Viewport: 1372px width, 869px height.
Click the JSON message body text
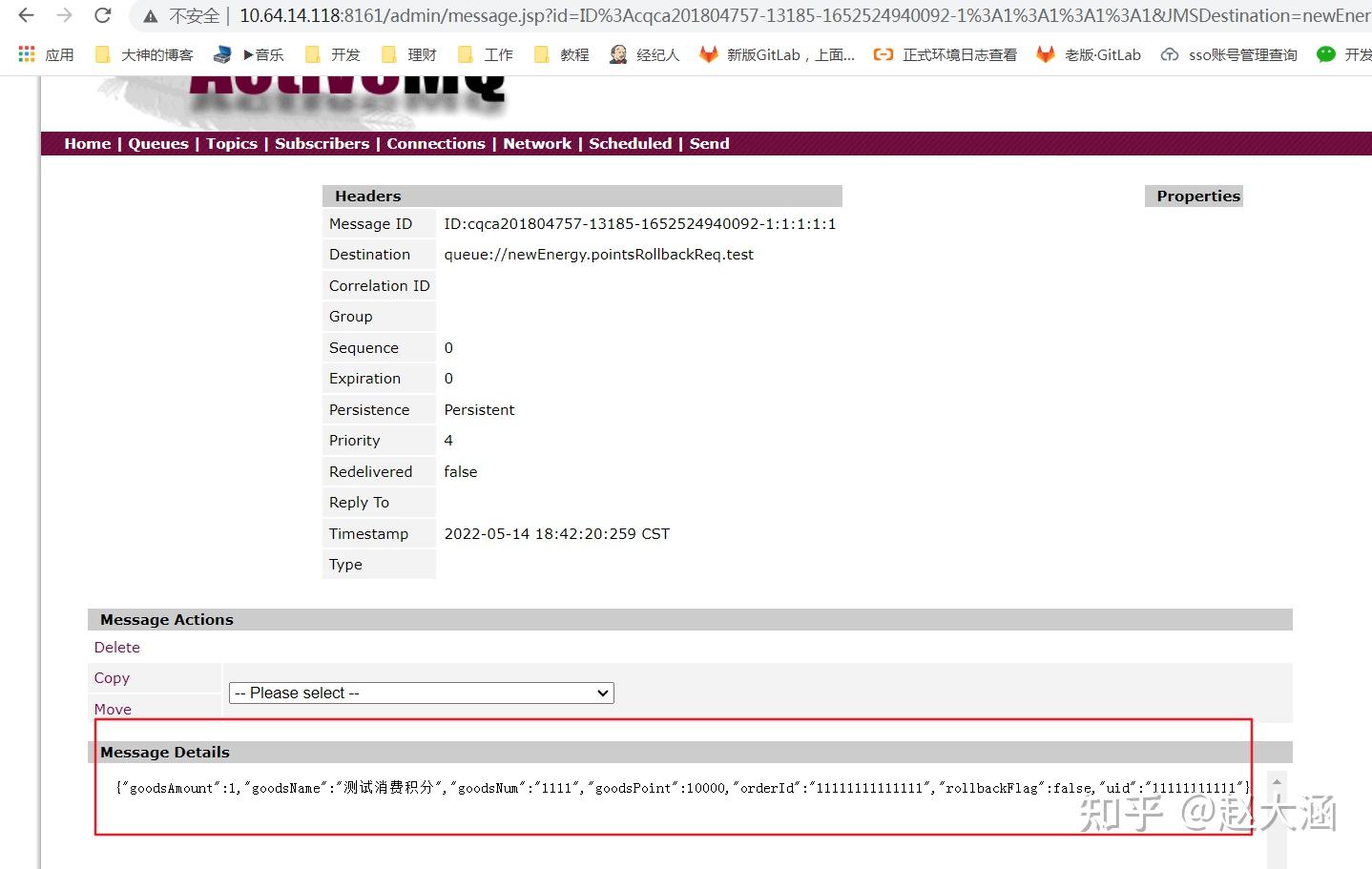coord(682,787)
